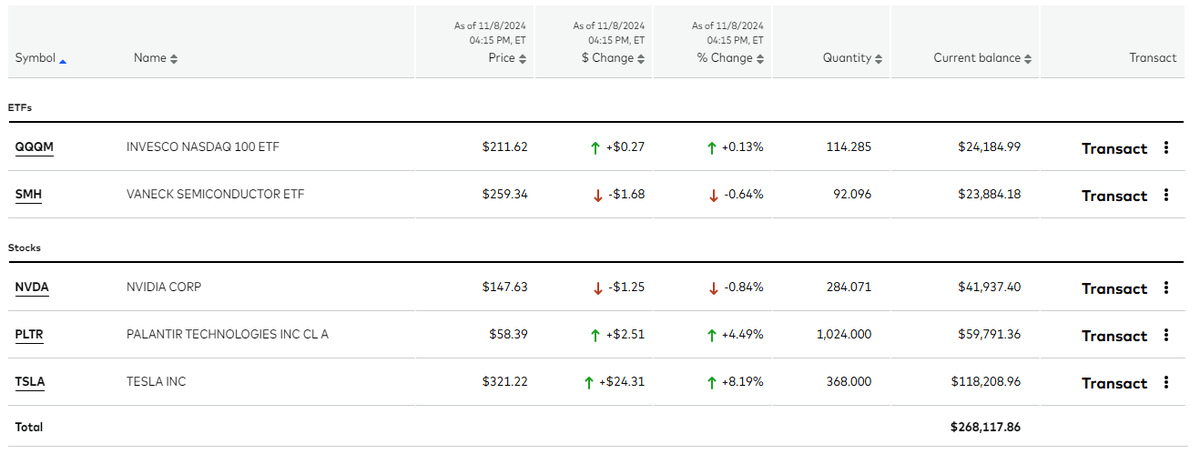Select the NVIDIA CORP name
This screenshot has height=464, width=1200.
click(164, 287)
